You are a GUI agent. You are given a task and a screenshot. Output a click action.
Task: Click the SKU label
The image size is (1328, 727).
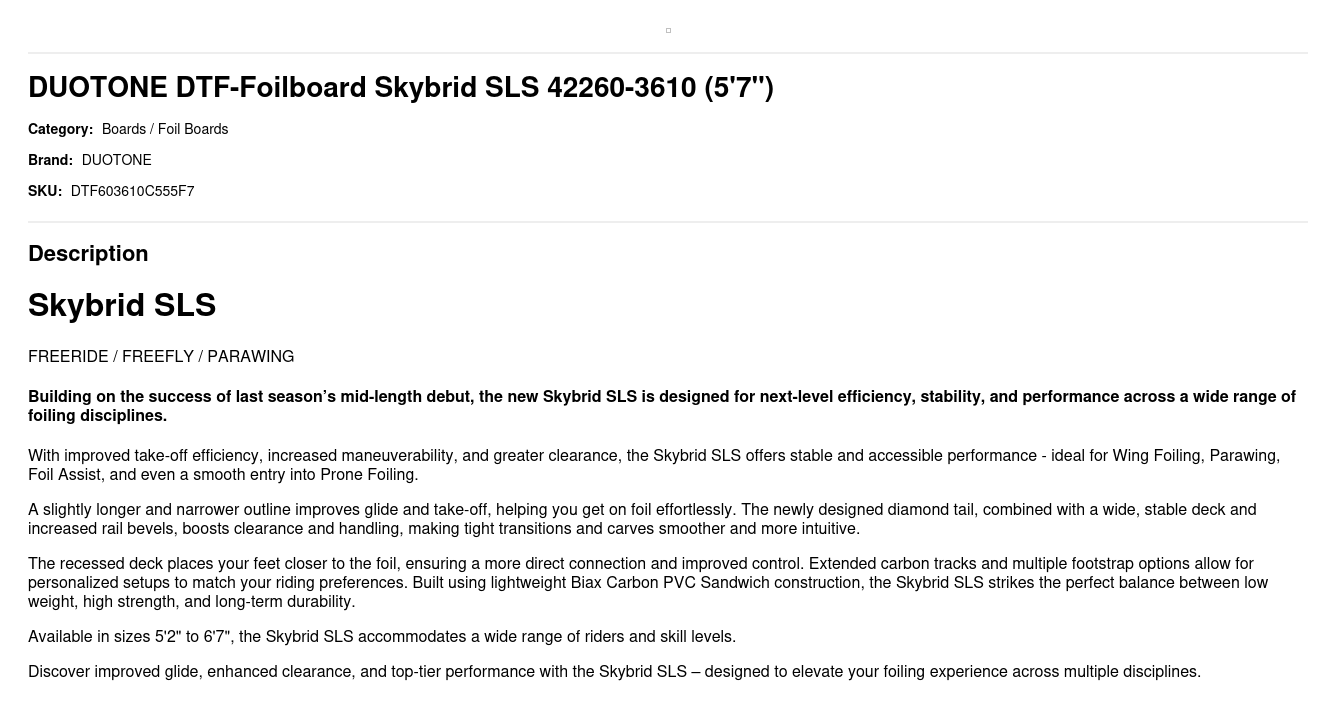pyautogui.click(x=45, y=191)
